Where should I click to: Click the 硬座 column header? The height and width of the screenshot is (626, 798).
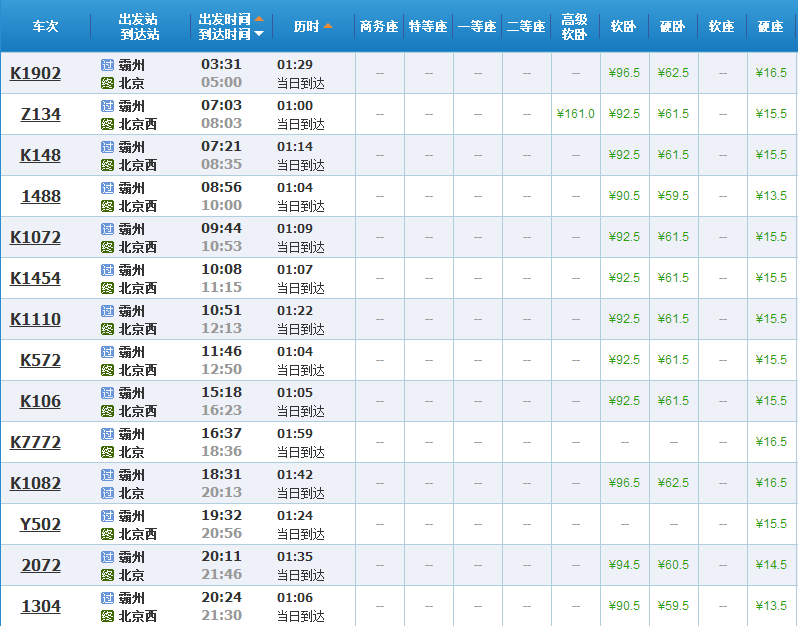coord(770,26)
